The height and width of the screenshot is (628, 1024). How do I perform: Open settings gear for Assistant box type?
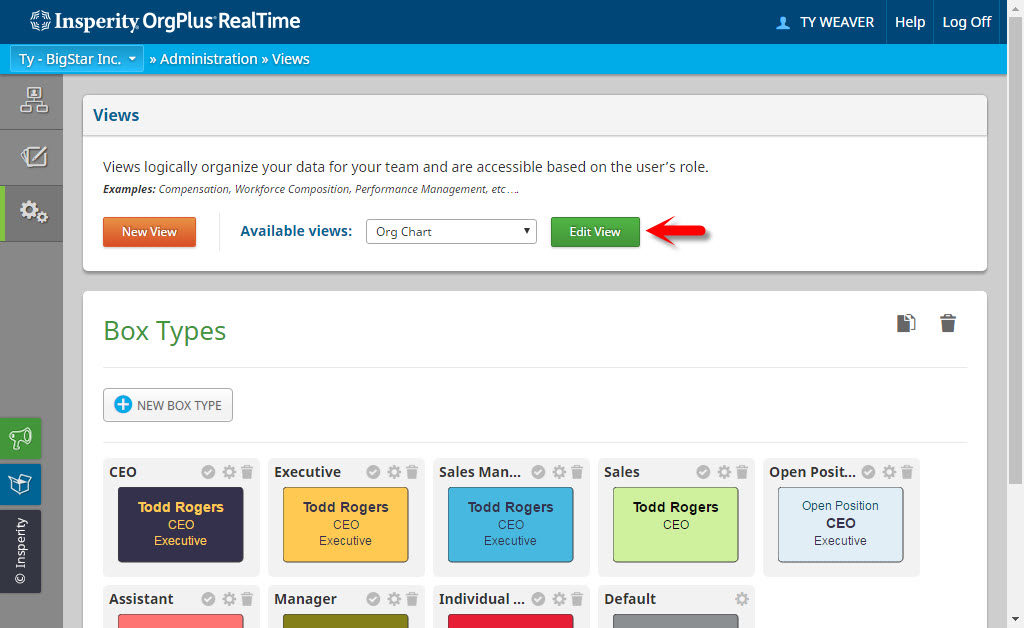tap(229, 599)
